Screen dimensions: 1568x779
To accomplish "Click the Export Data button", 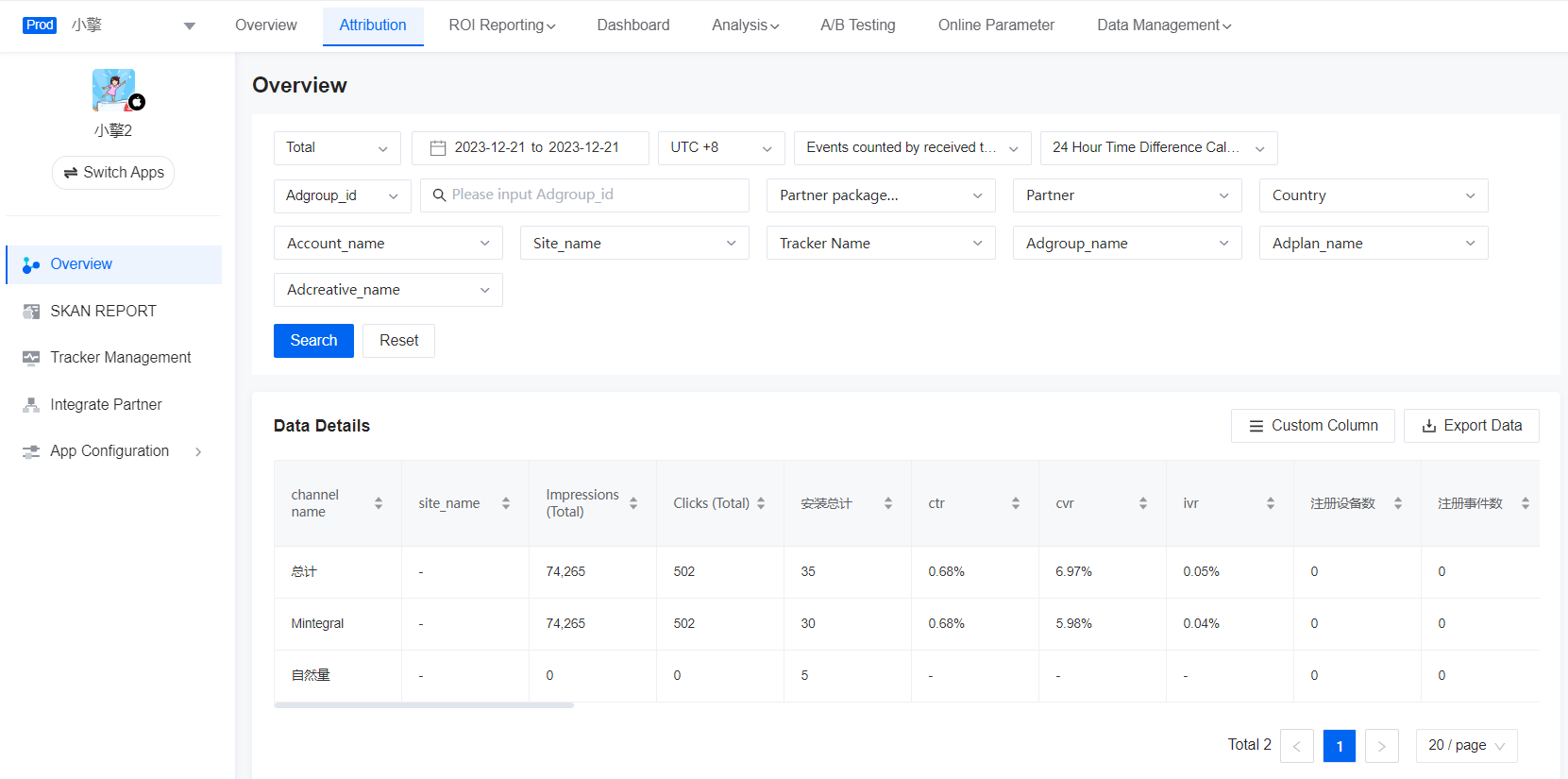I will [1471, 426].
